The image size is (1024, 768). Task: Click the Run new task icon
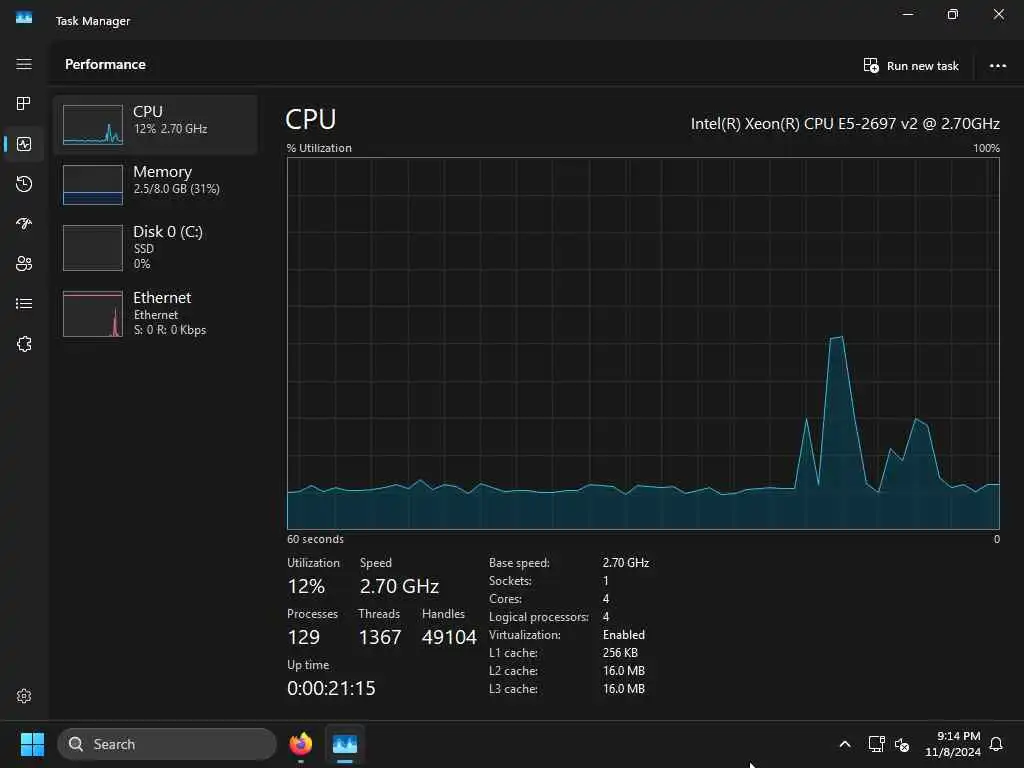coord(871,65)
